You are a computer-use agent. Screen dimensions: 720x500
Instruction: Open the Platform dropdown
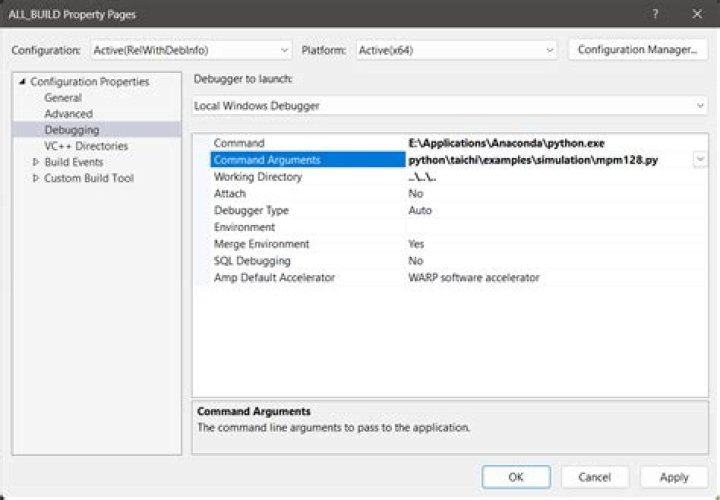pos(456,50)
